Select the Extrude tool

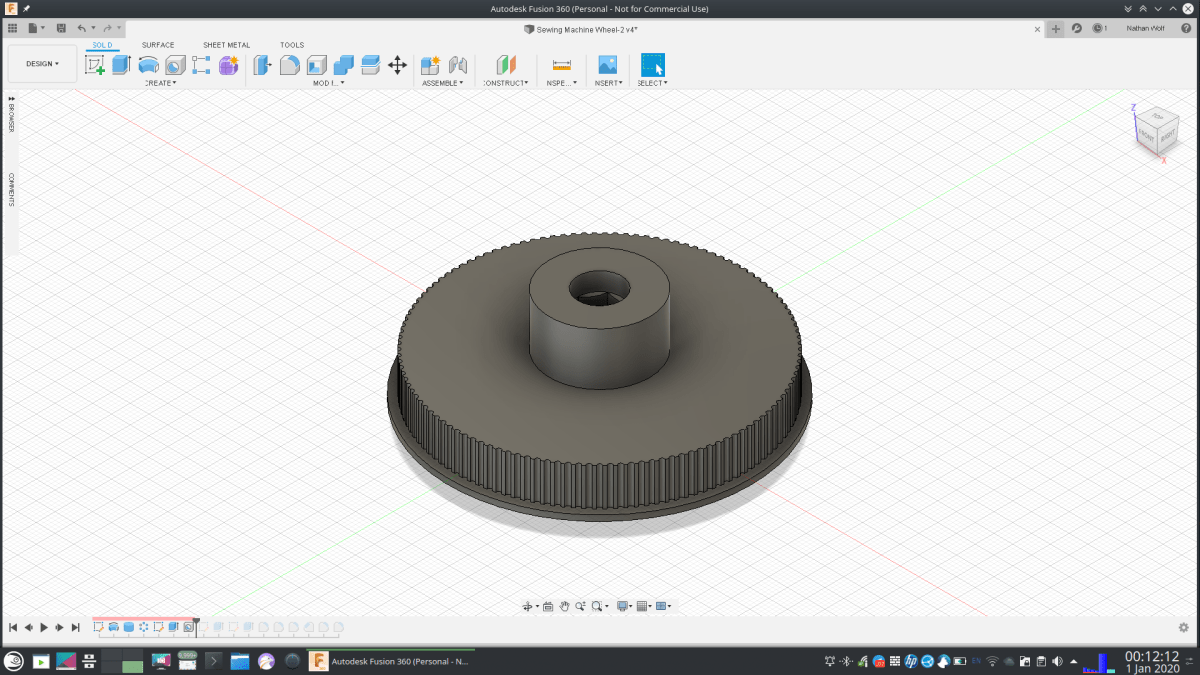click(121, 65)
